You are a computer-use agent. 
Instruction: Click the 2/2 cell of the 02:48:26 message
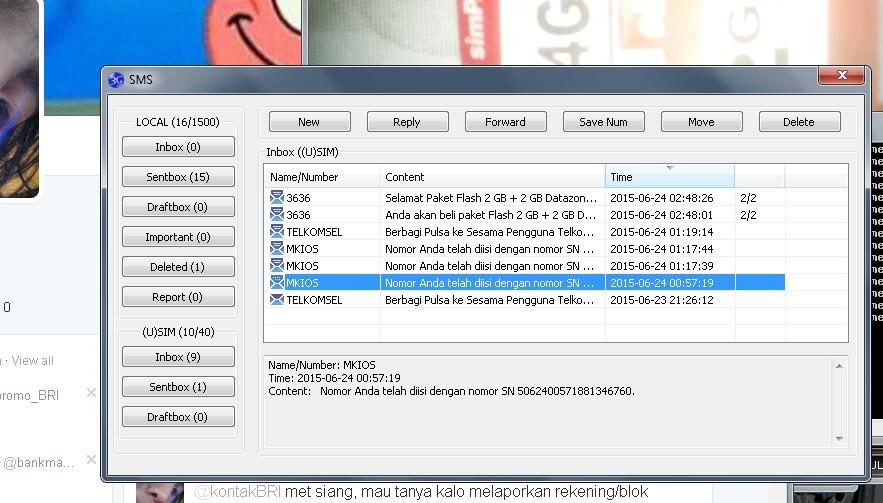[x=748, y=198]
